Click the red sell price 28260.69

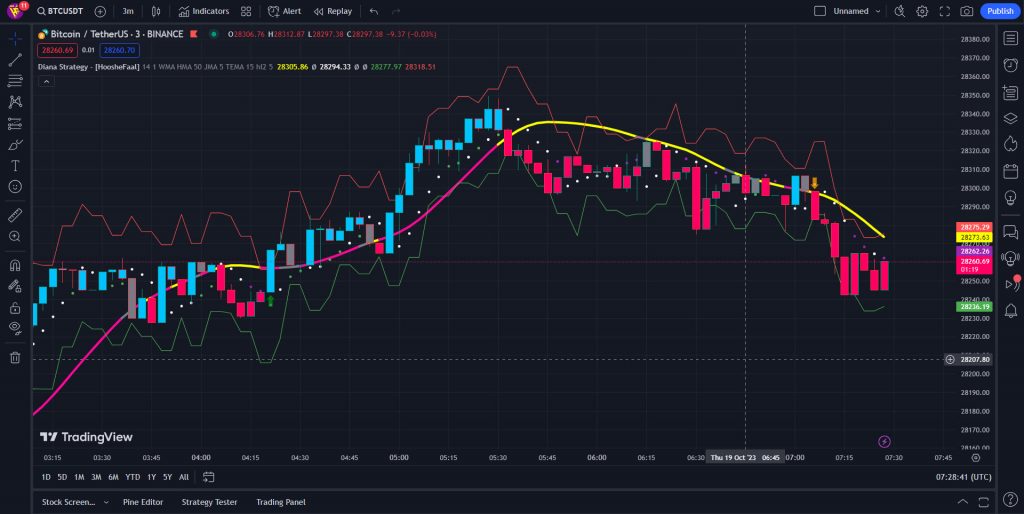tap(57, 50)
